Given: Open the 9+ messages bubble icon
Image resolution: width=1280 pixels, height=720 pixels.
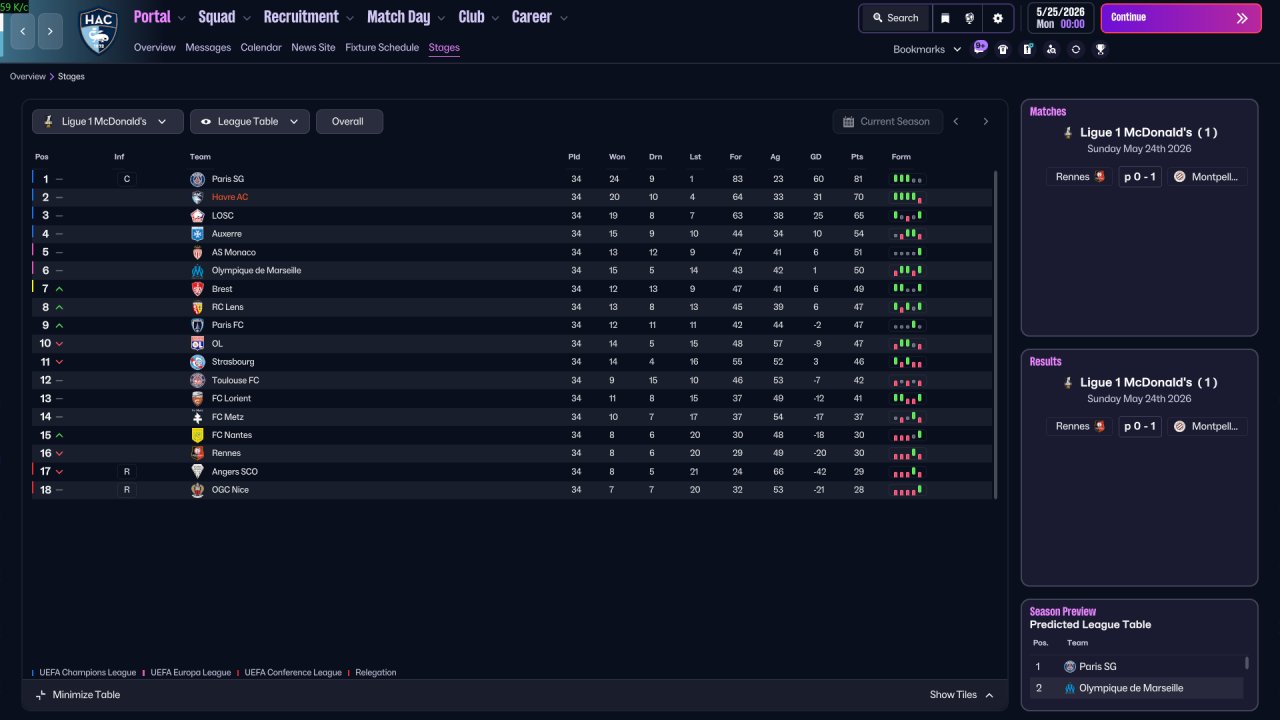Looking at the screenshot, I should pyautogui.click(x=980, y=48).
